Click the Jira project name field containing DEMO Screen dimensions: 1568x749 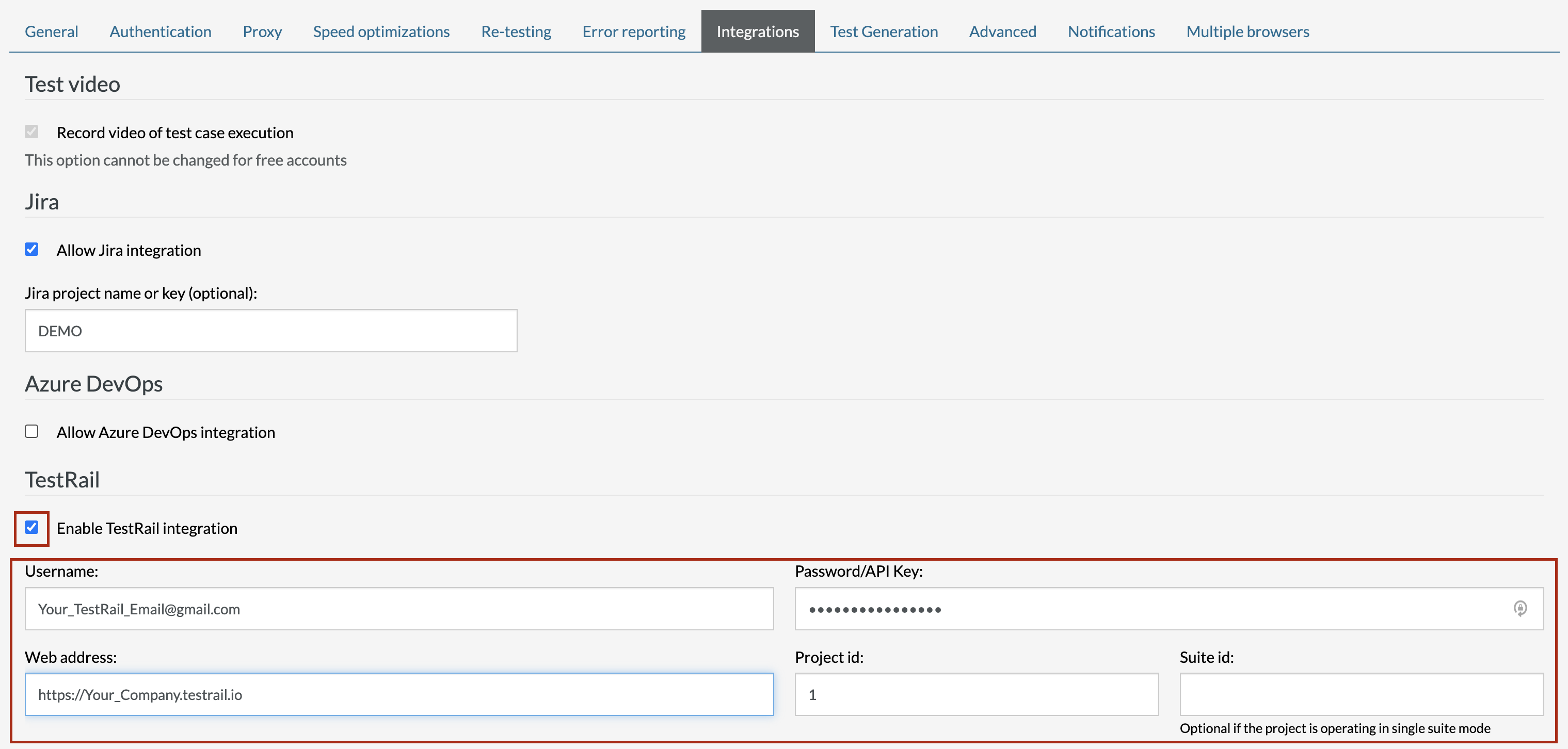click(x=271, y=330)
